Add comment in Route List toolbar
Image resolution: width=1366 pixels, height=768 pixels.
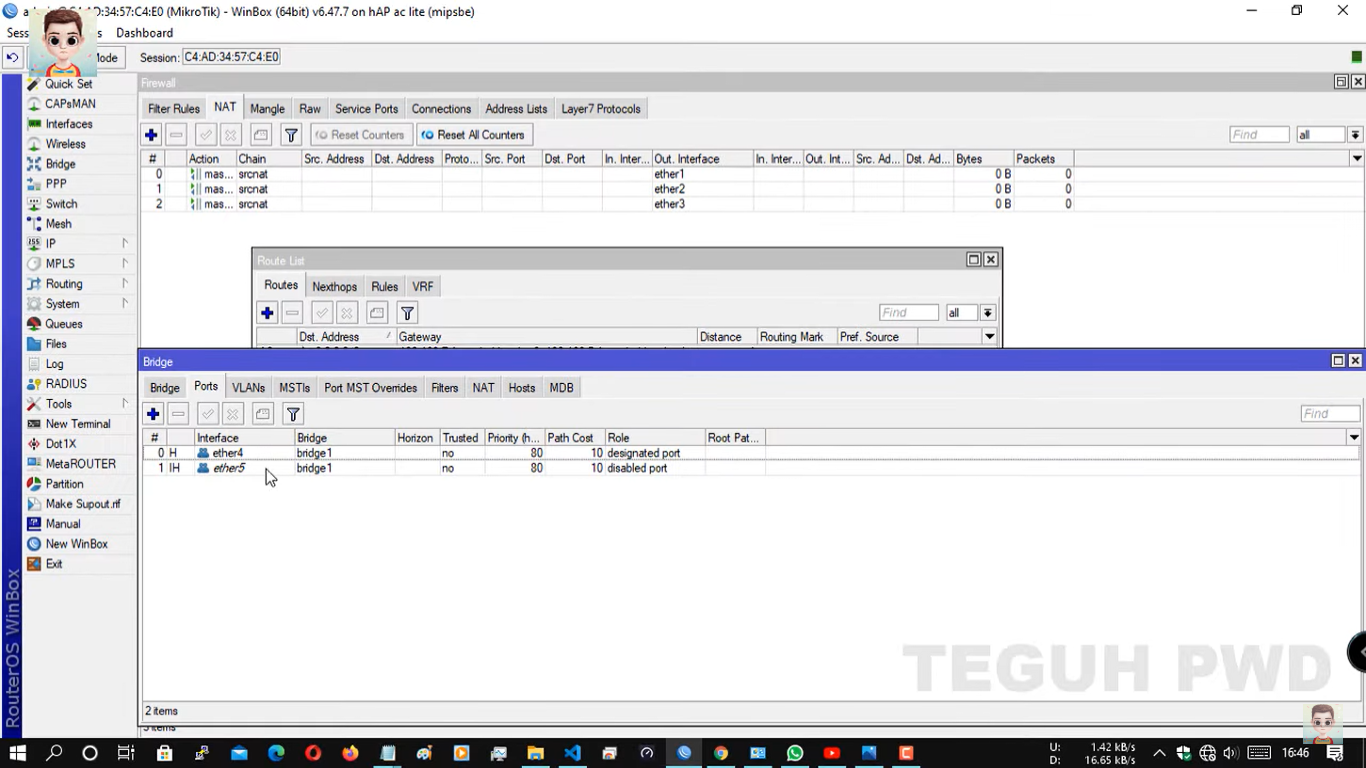(x=377, y=313)
